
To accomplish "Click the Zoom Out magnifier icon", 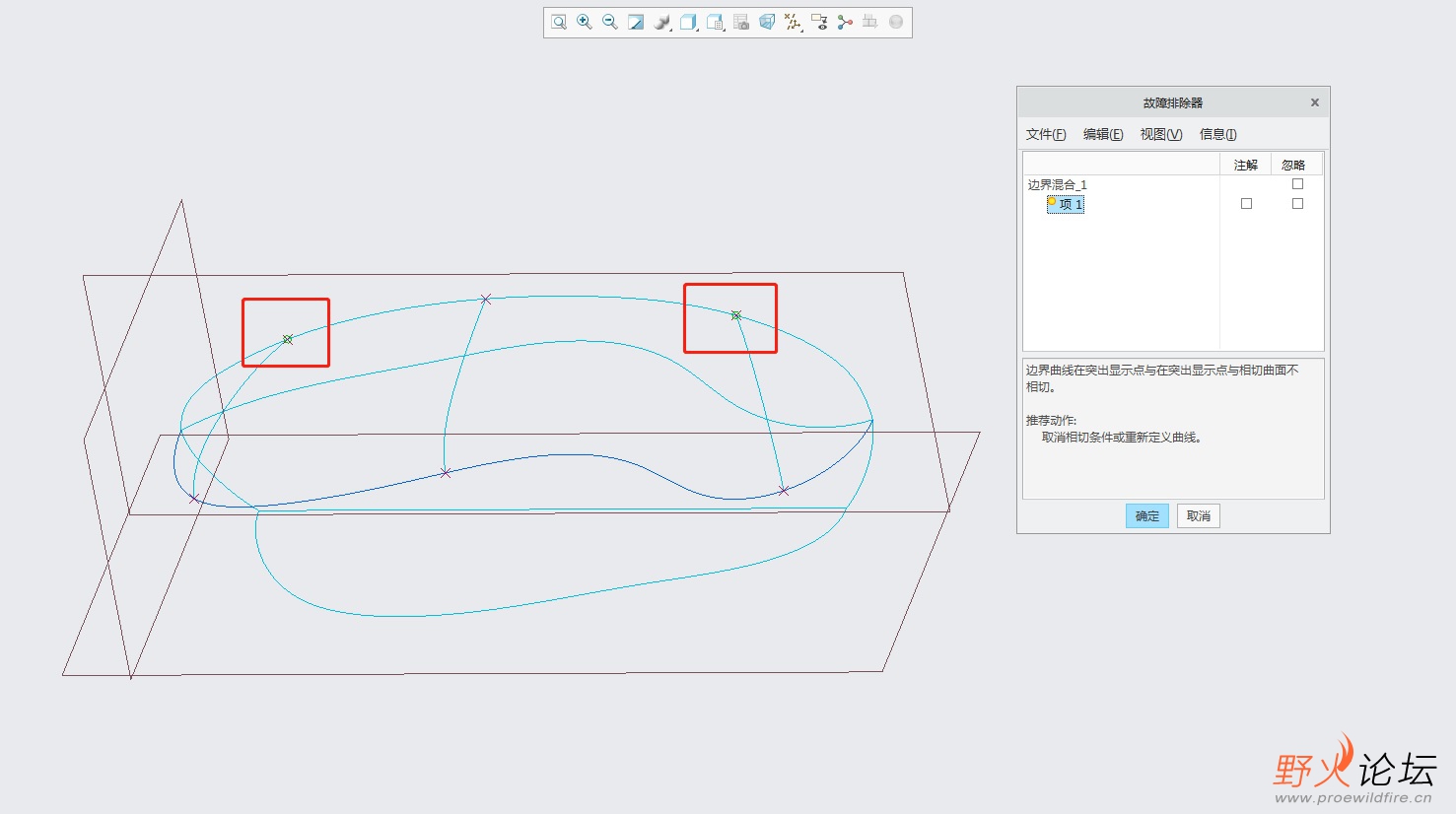I will [x=610, y=22].
